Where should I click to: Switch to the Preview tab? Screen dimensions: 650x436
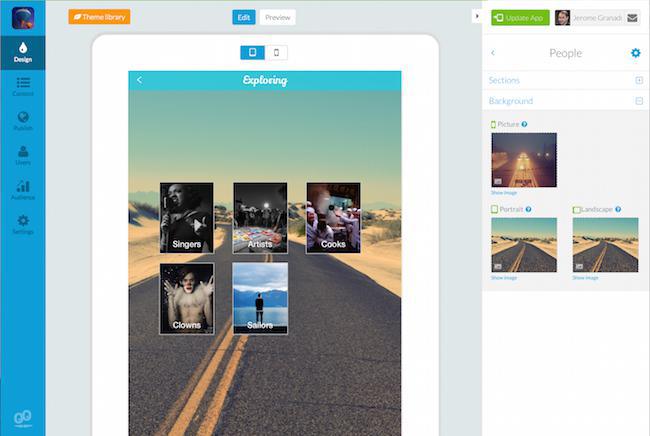pyautogui.click(x=278, y=17)
